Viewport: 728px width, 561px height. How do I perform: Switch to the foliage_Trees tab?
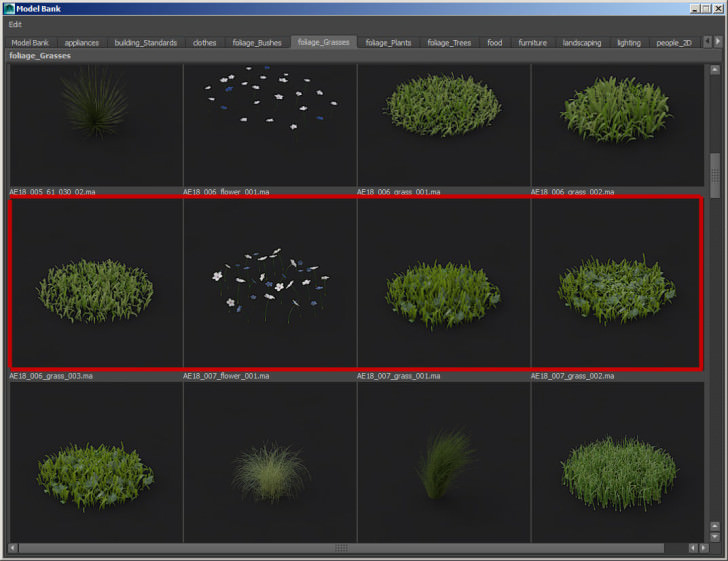pos(449,43)
